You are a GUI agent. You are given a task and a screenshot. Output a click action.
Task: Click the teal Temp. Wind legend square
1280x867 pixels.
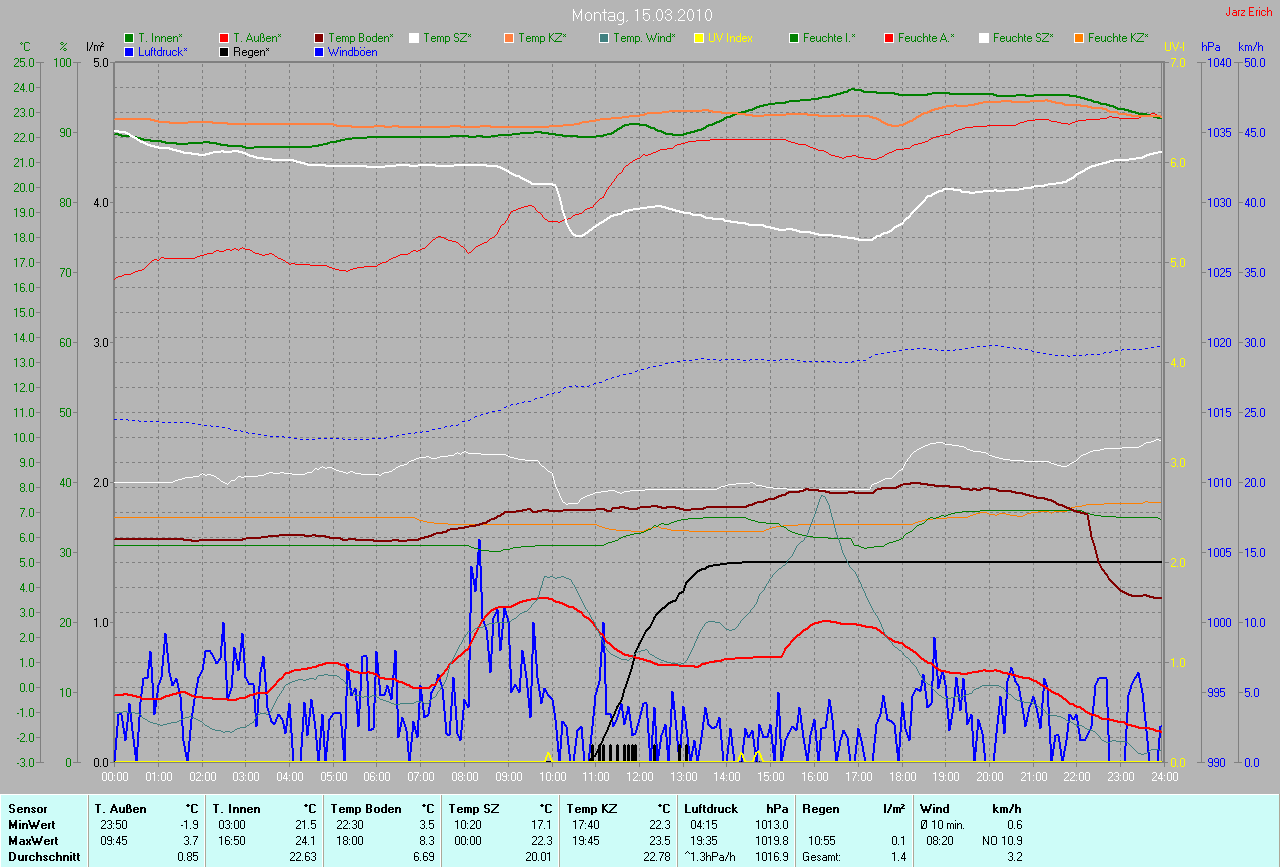(604, 38)
